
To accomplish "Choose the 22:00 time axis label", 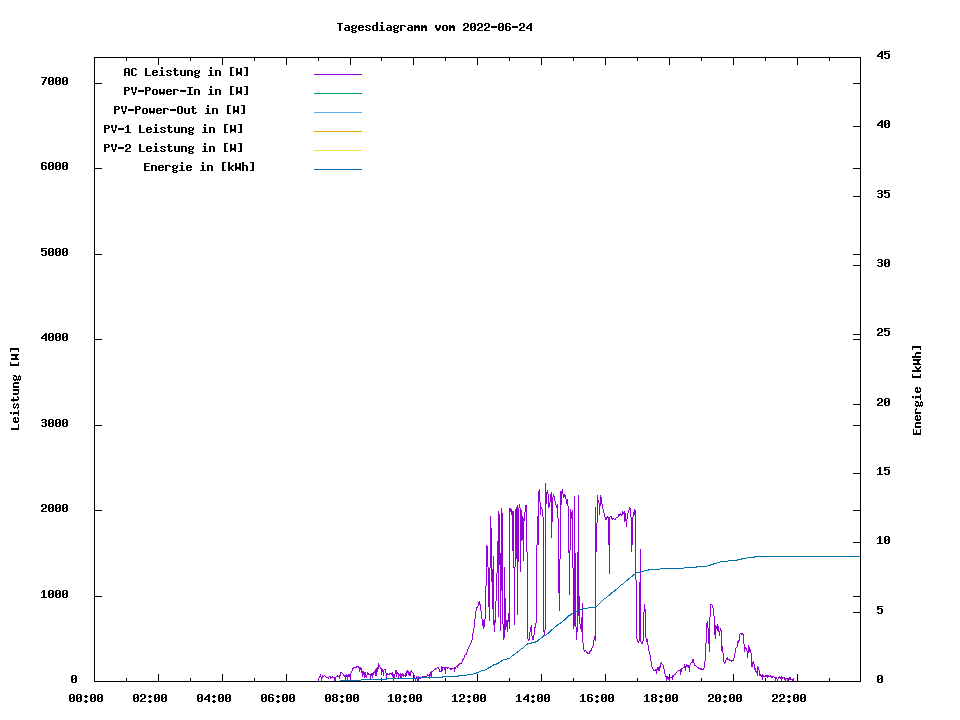I will click(x=789, y=698).
